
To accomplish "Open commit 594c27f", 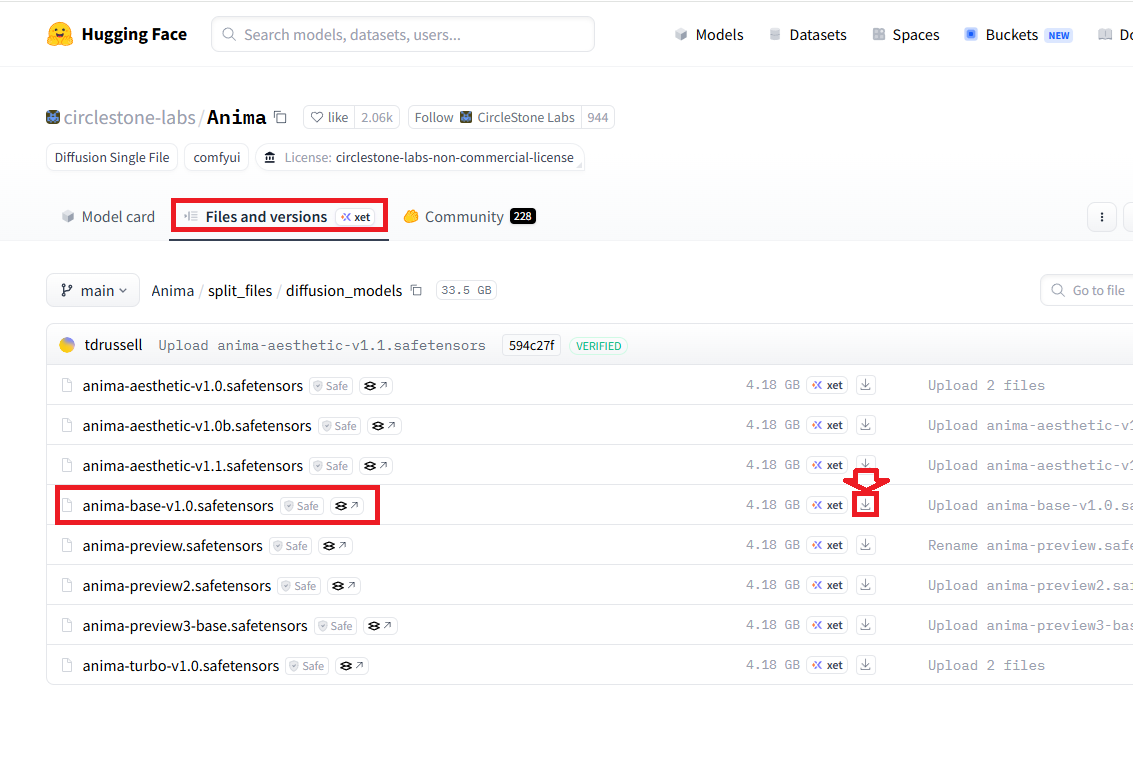I will pyautogui.click(x=531, y=346).
